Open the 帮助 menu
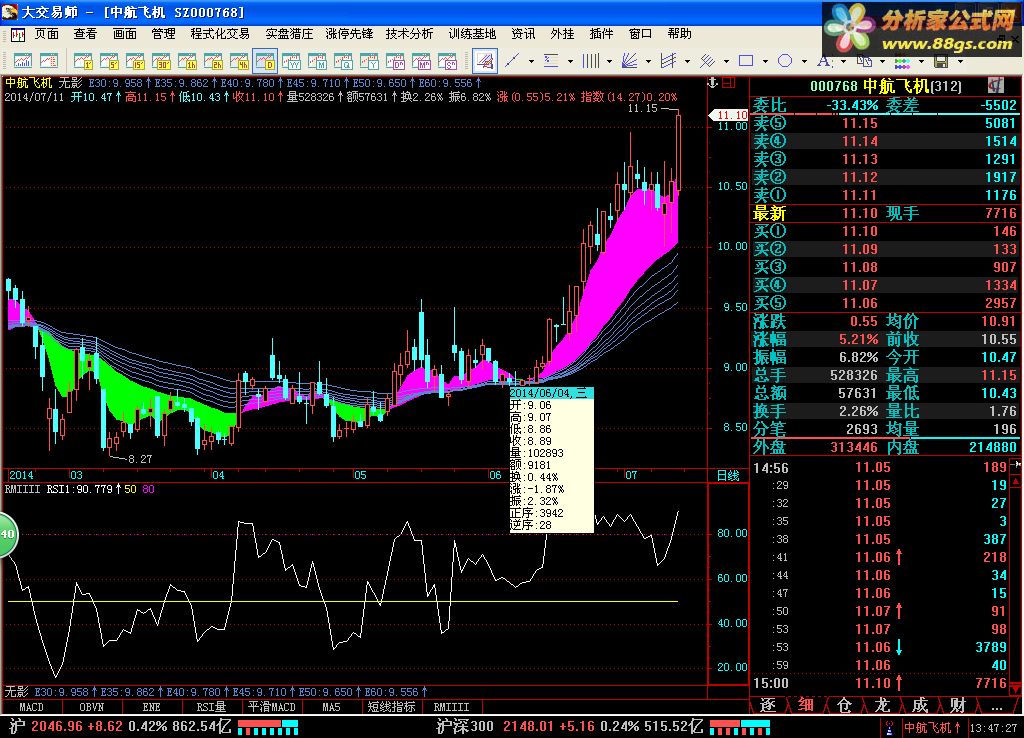Image resolution: width=1024 pixels, height=738 pixels. click(x=679, y=33)
